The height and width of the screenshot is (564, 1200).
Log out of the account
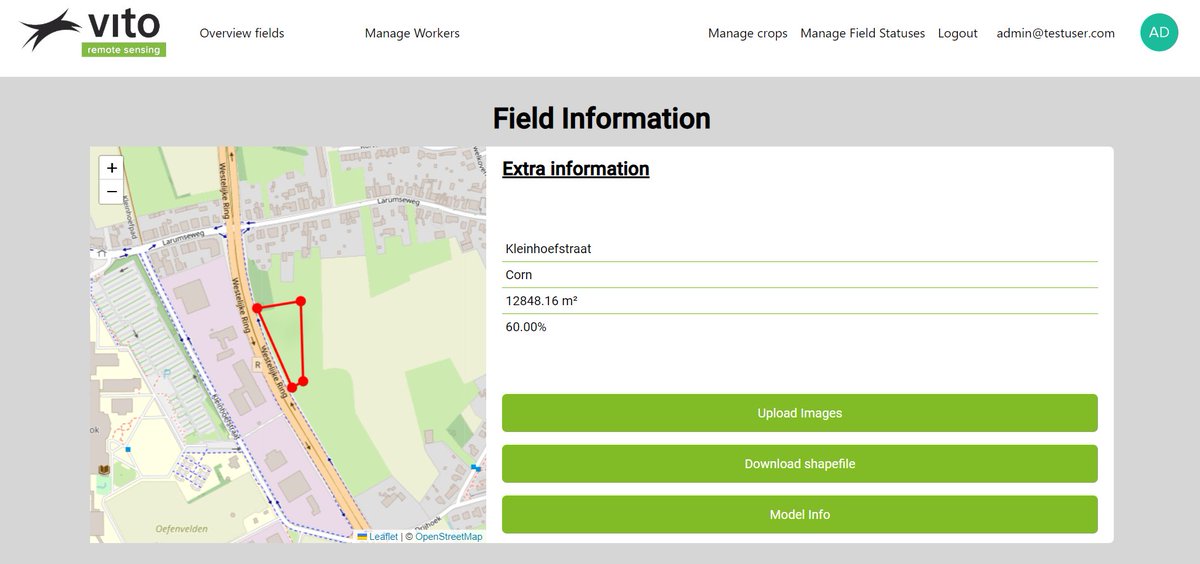pos(958,33)
